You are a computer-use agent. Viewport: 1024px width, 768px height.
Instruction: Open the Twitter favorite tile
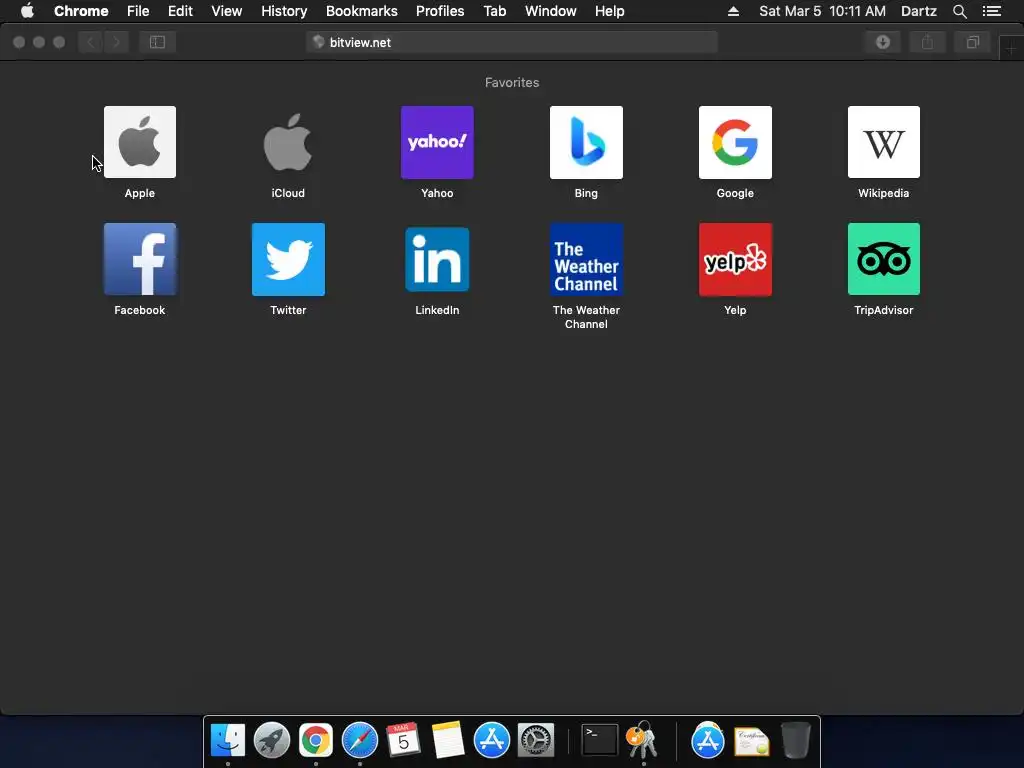click(288, 259)
